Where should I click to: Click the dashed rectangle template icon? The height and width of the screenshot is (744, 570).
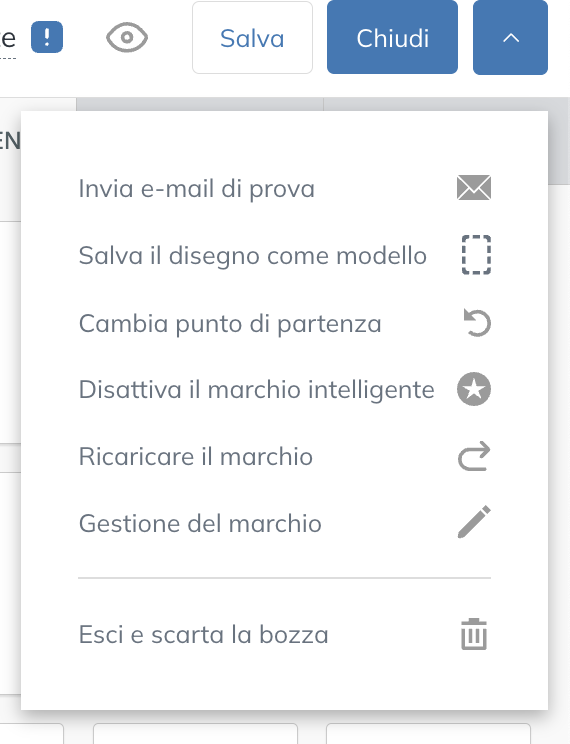(476, 255)
